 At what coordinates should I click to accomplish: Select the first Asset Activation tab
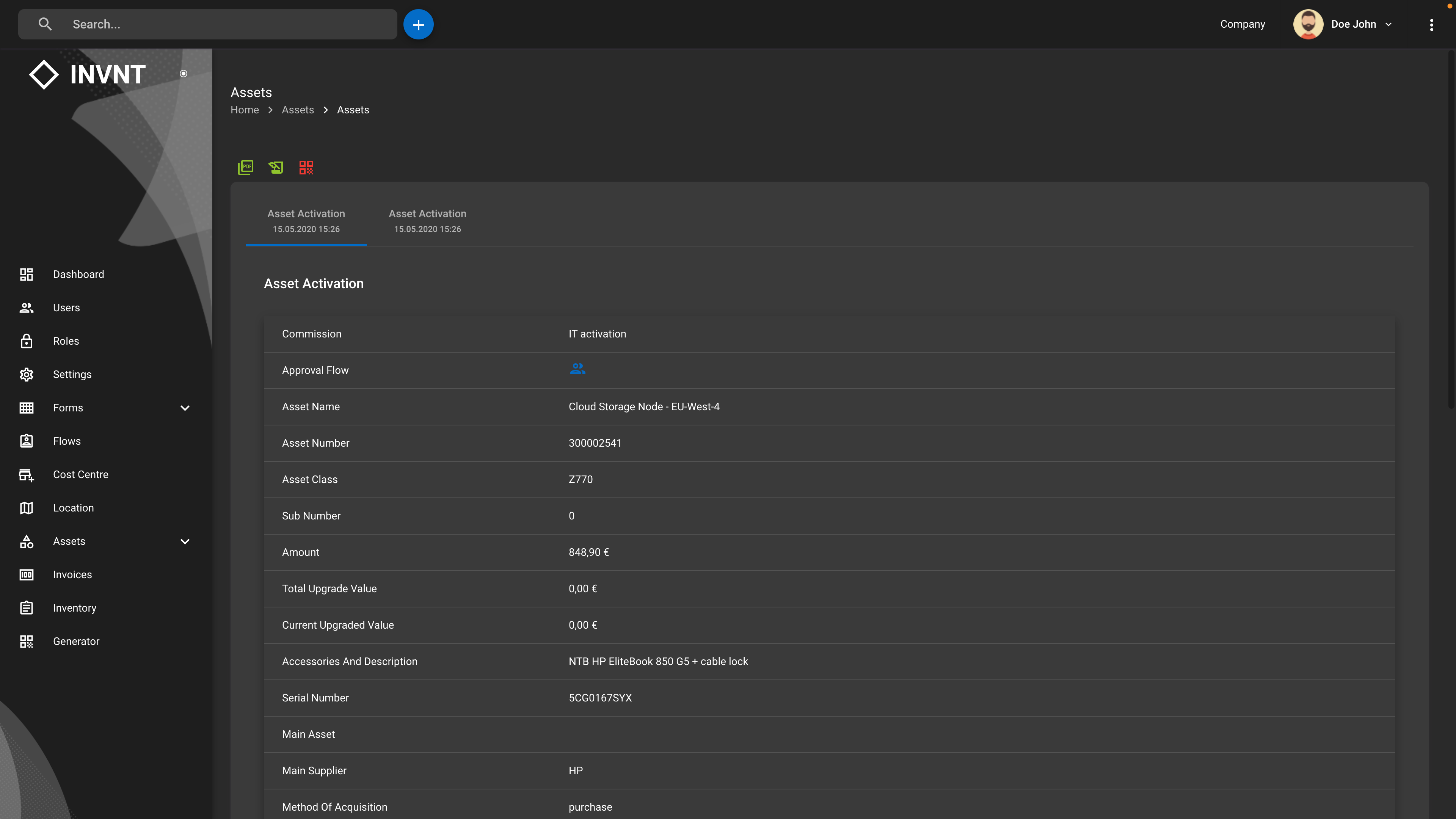[x=306, y=220]
